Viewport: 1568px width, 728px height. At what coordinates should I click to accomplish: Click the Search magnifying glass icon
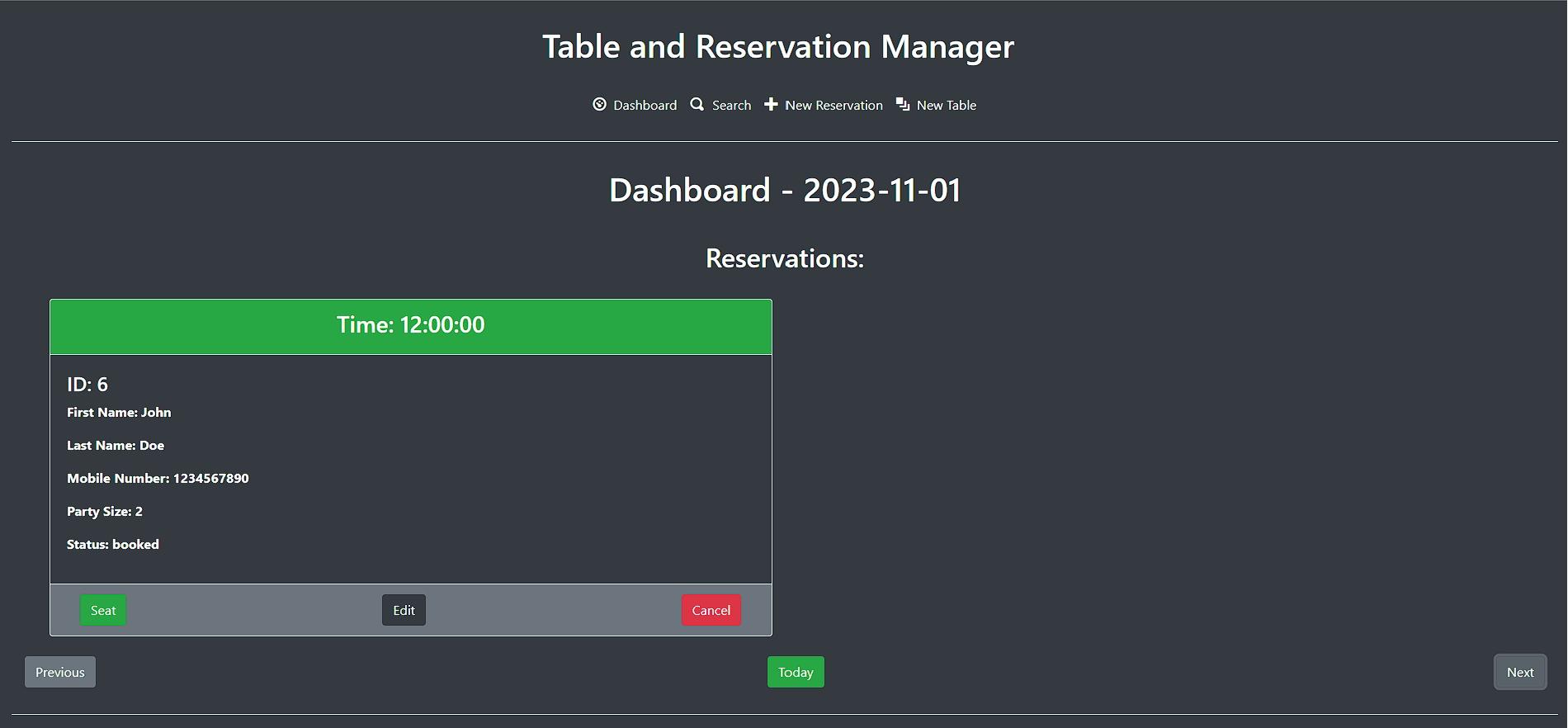[697, 105]
